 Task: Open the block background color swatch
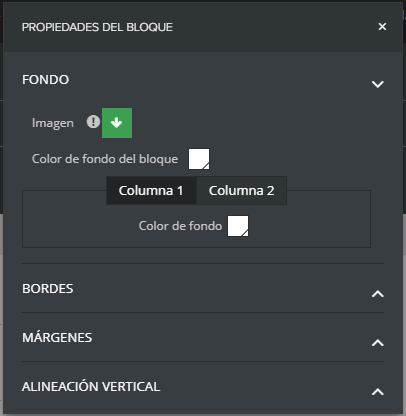(x=199, y=159)
